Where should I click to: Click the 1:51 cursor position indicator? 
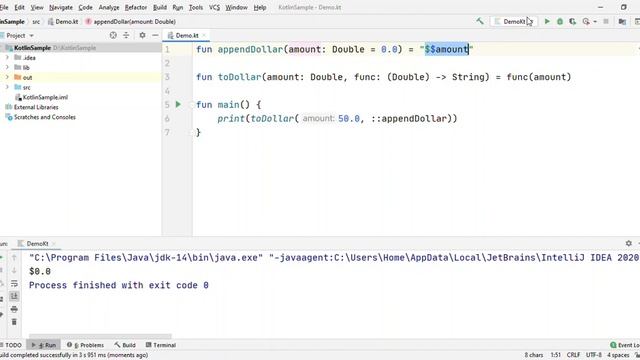pyautogui.click(x=556, y=355)
